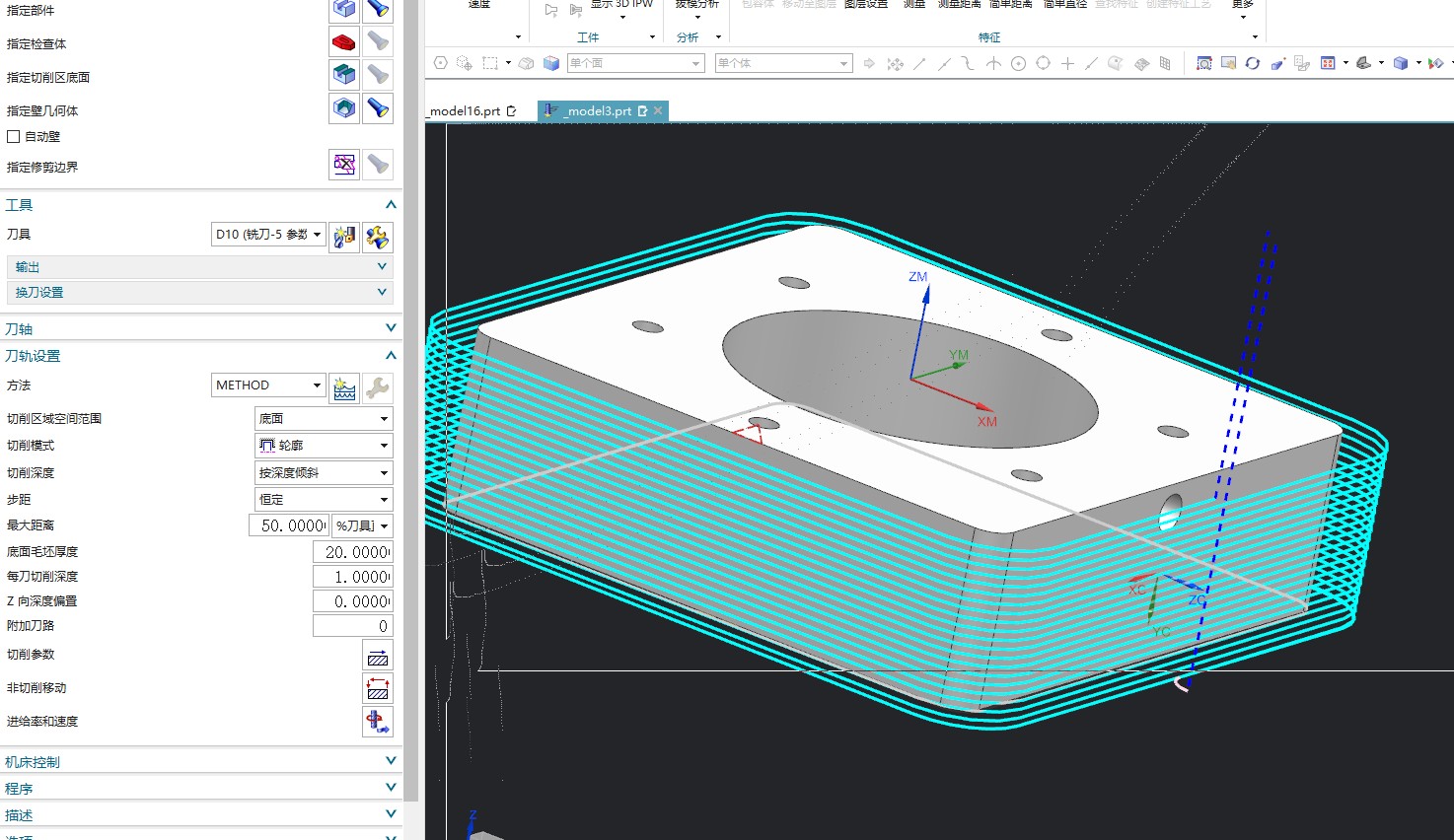The image size is (1454, 840).
Task: Click the 附加刀路 value field
Action: [353, 626]
